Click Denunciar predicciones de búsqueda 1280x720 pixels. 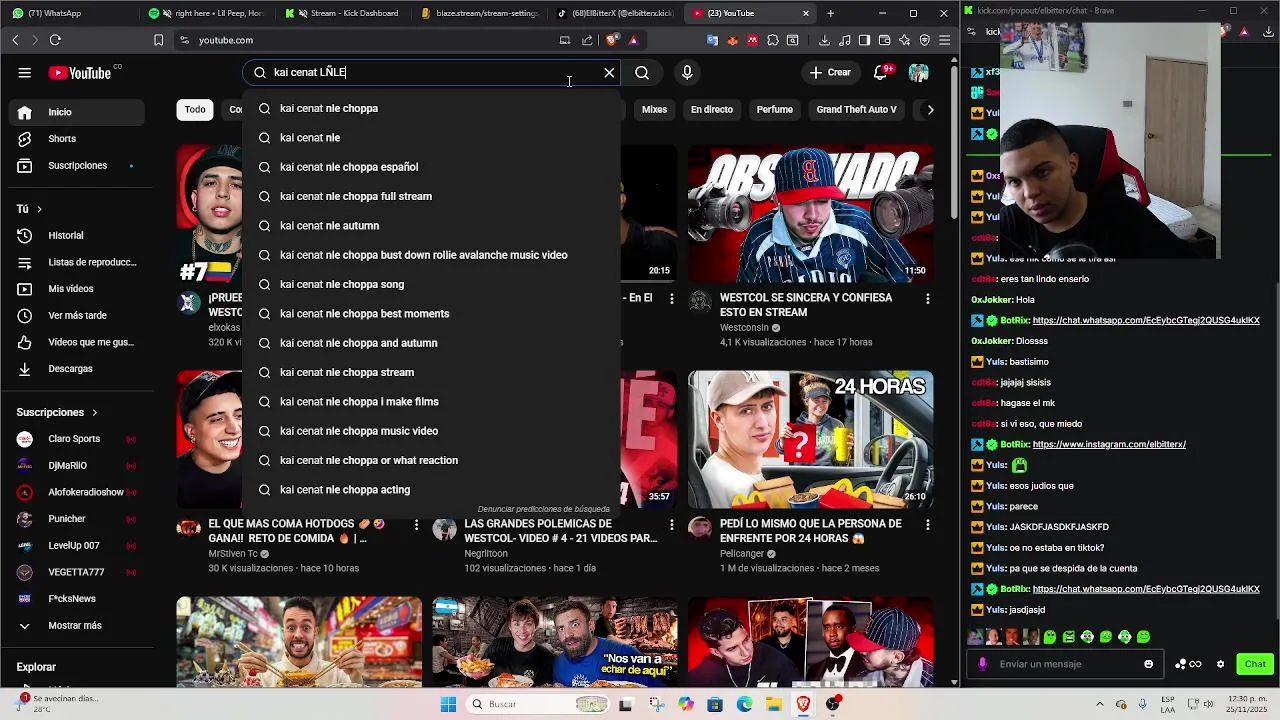(543, 509)
